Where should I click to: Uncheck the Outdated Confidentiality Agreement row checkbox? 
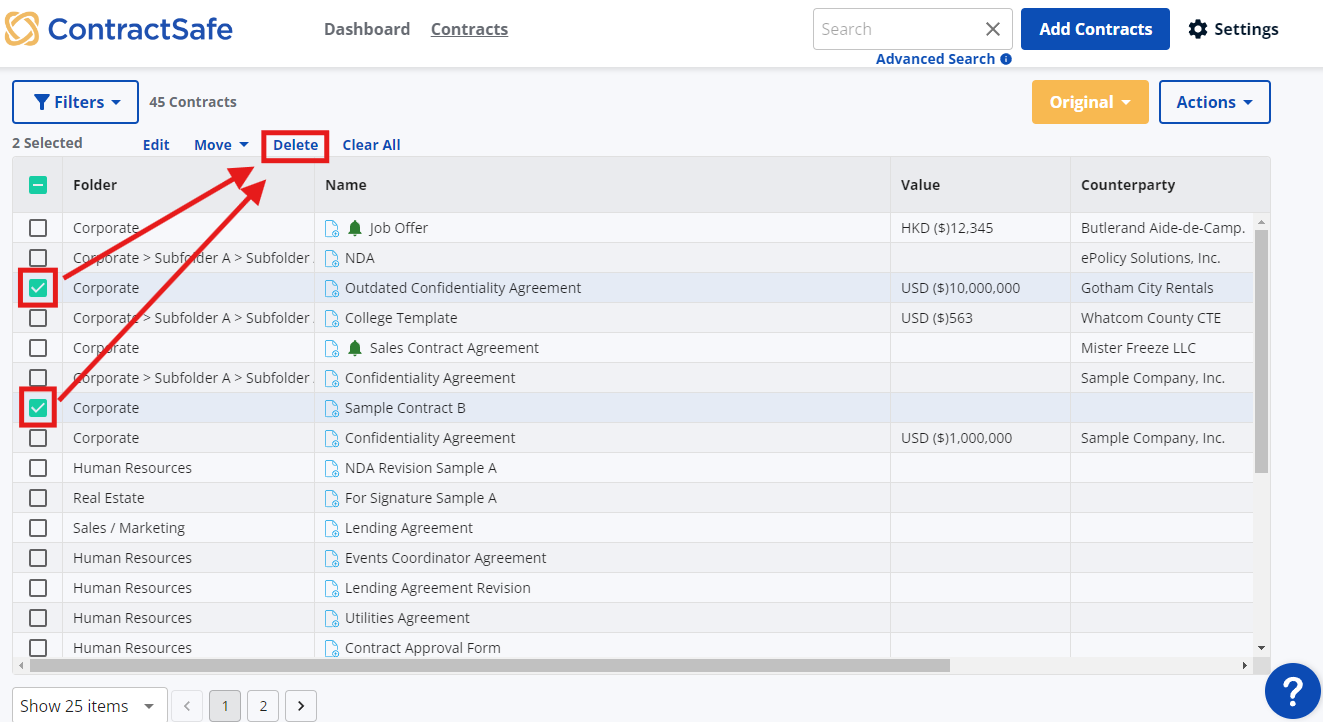click(38, 288)
